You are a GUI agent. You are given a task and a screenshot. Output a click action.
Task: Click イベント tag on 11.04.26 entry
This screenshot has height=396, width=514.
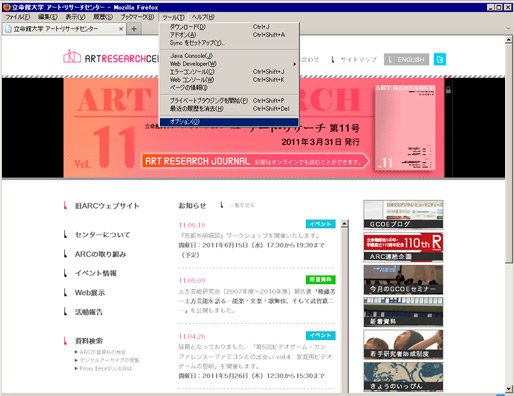(321, 335)
